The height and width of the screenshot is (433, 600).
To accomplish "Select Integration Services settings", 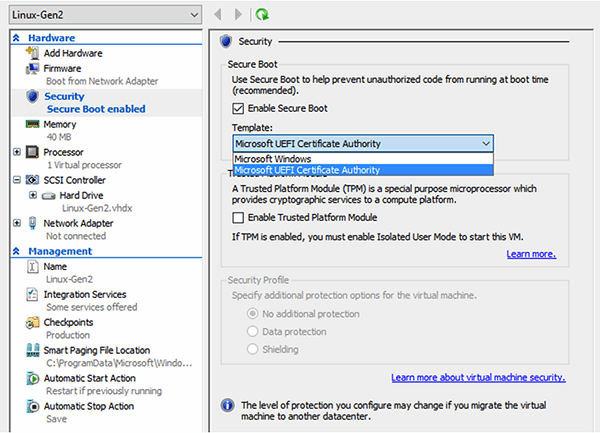I will click(86, 295).
